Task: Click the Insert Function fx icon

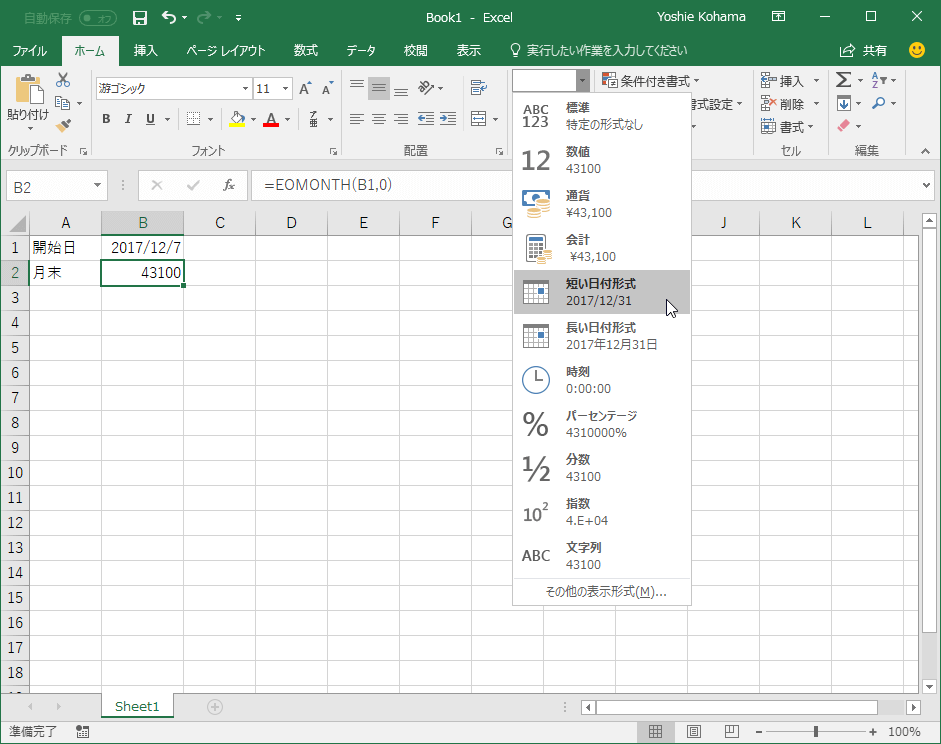Action: click(x=229, y=185)
